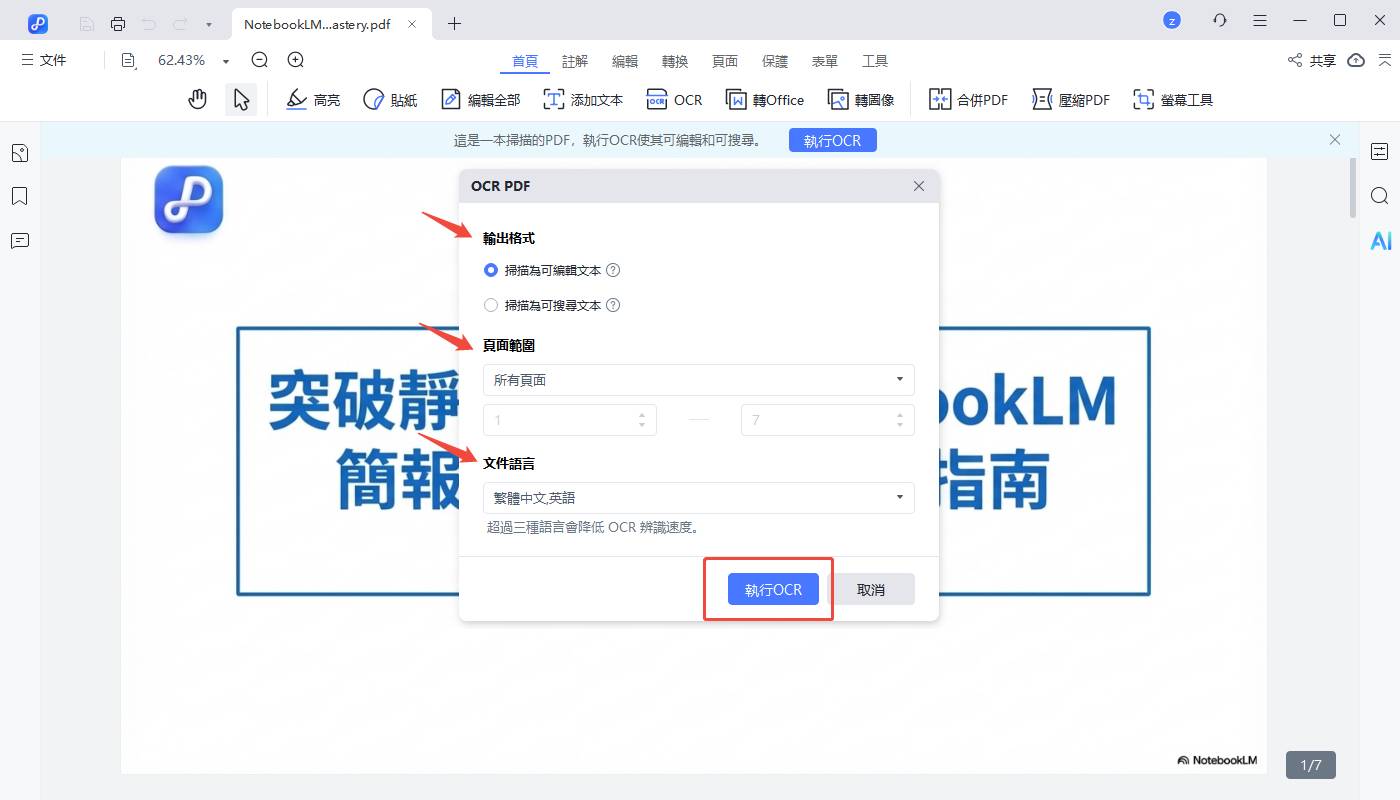Open the Merge PDF tool
This screenshot has height=800, width=1400.
(x=967, y=99)
